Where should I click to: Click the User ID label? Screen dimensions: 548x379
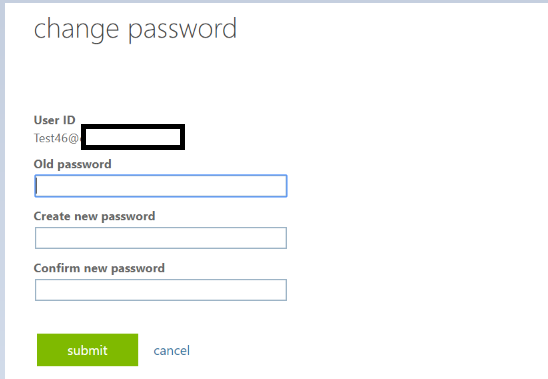point(55,120)
